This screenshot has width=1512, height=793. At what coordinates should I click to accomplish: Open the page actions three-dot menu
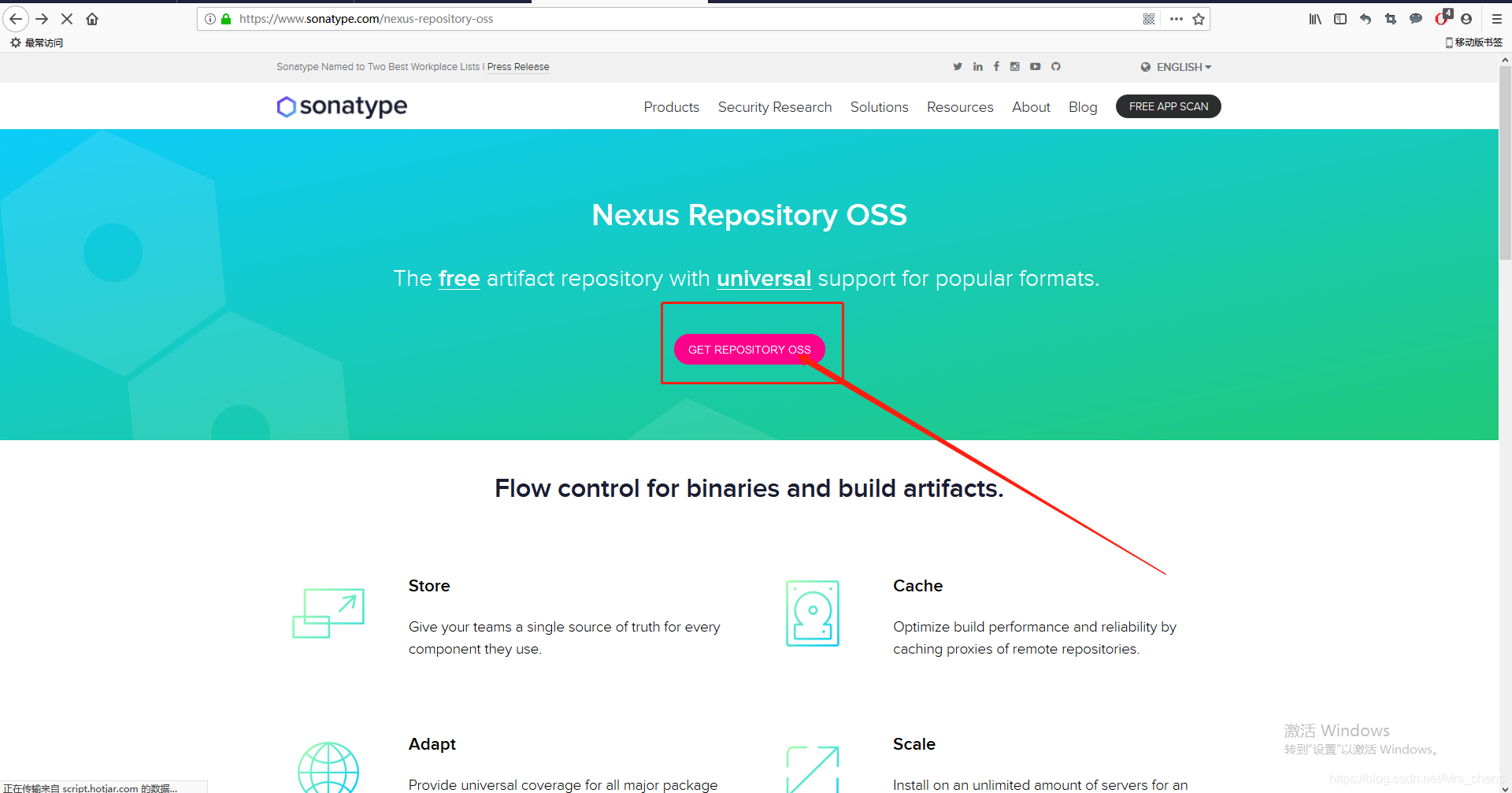pos(1177,19)
